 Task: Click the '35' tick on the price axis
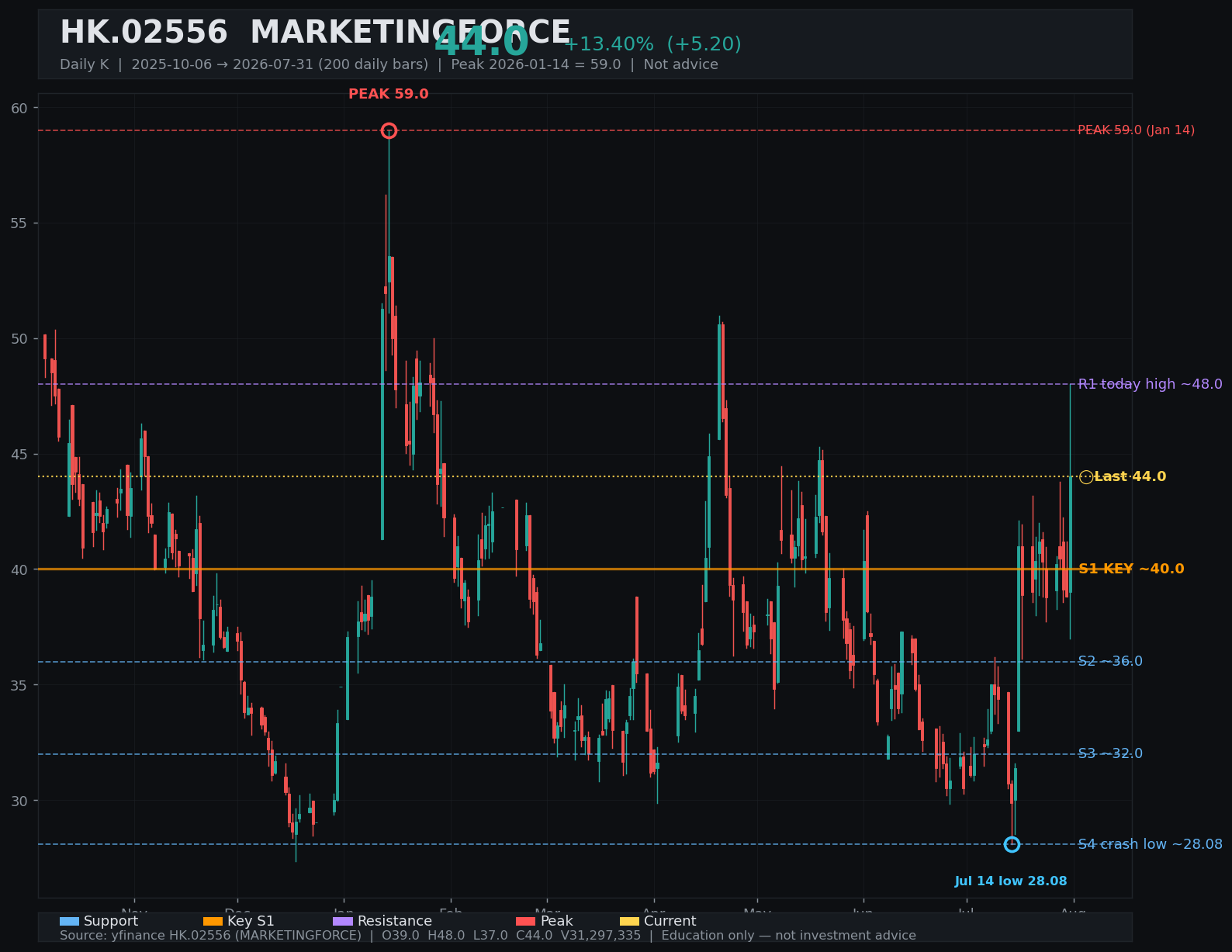(x=19, y=685)
